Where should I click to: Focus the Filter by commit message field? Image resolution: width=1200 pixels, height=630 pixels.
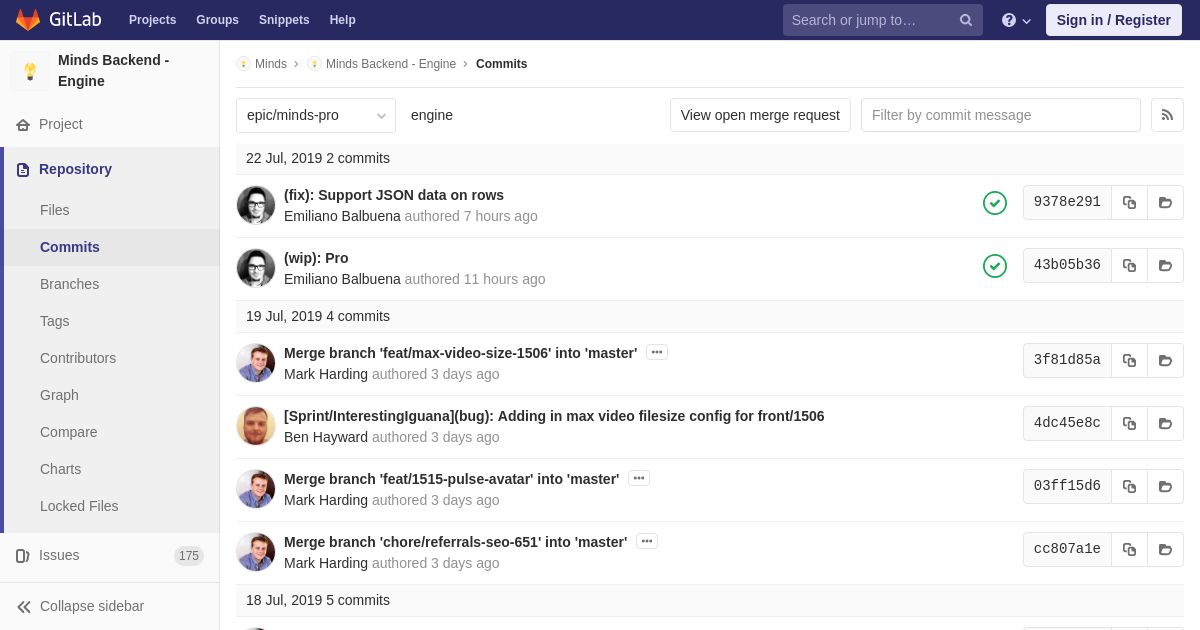click(x=1001, y=115)
